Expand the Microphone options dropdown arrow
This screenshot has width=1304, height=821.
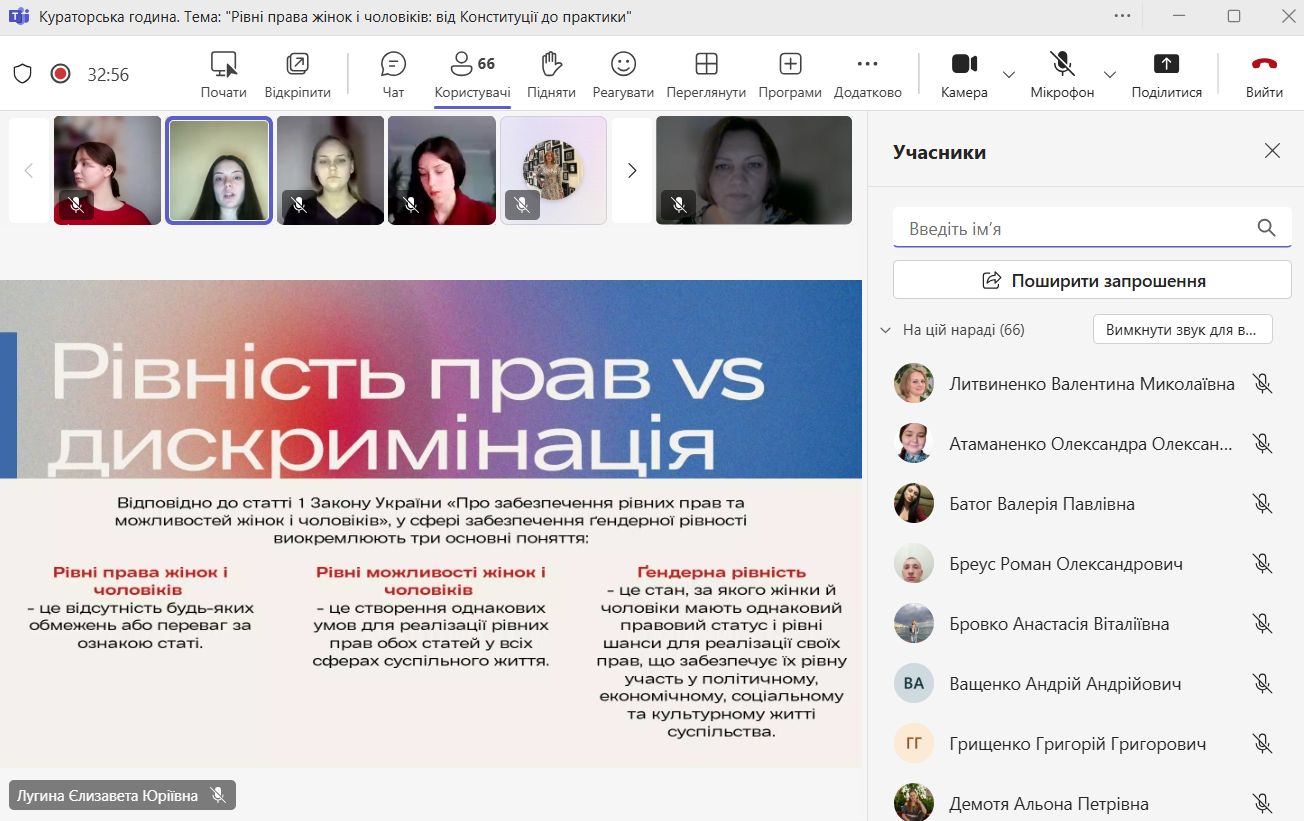tap(1109, 75)
